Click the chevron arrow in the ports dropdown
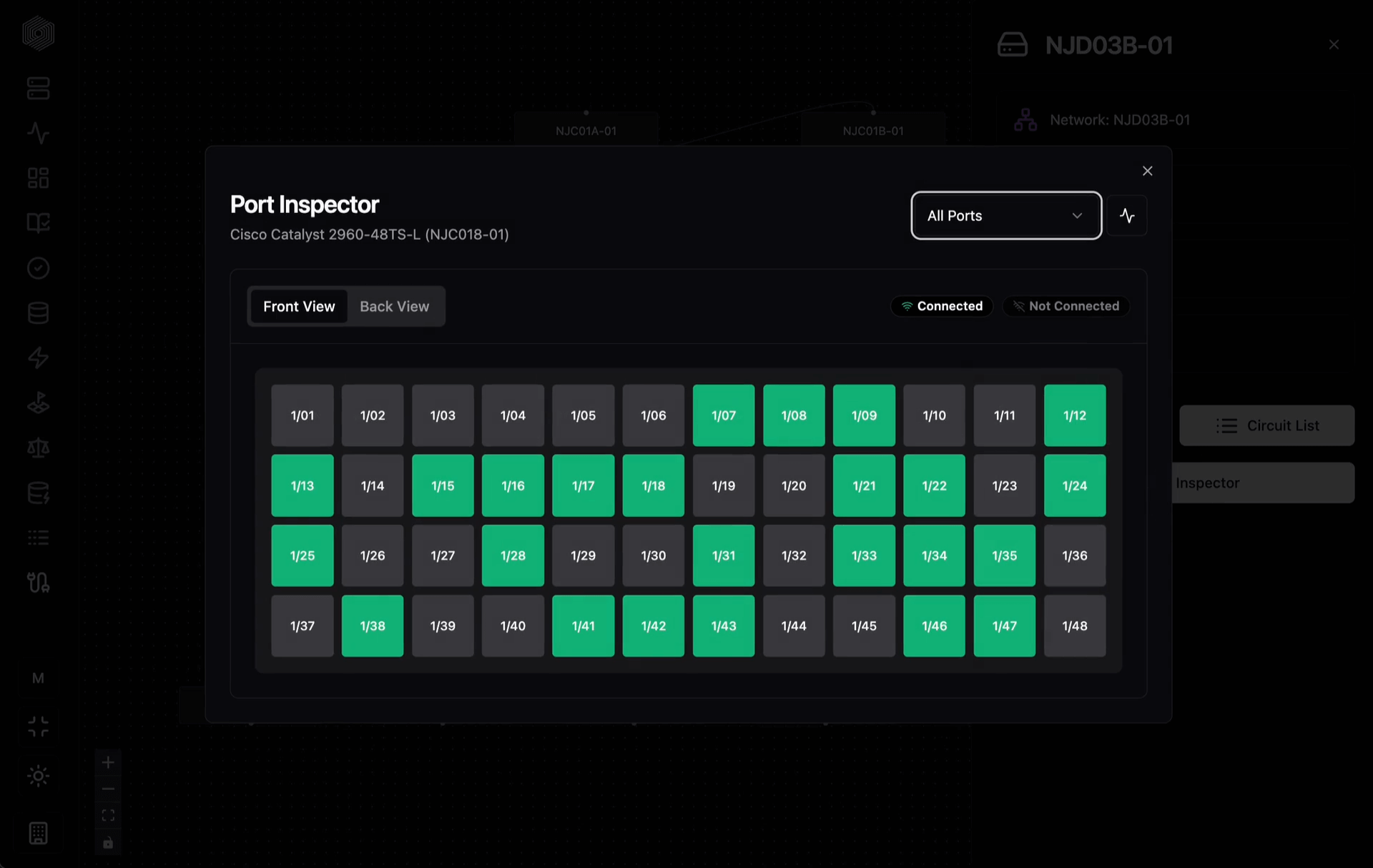Screen dimensions: 1373x868 (1076, 215)
